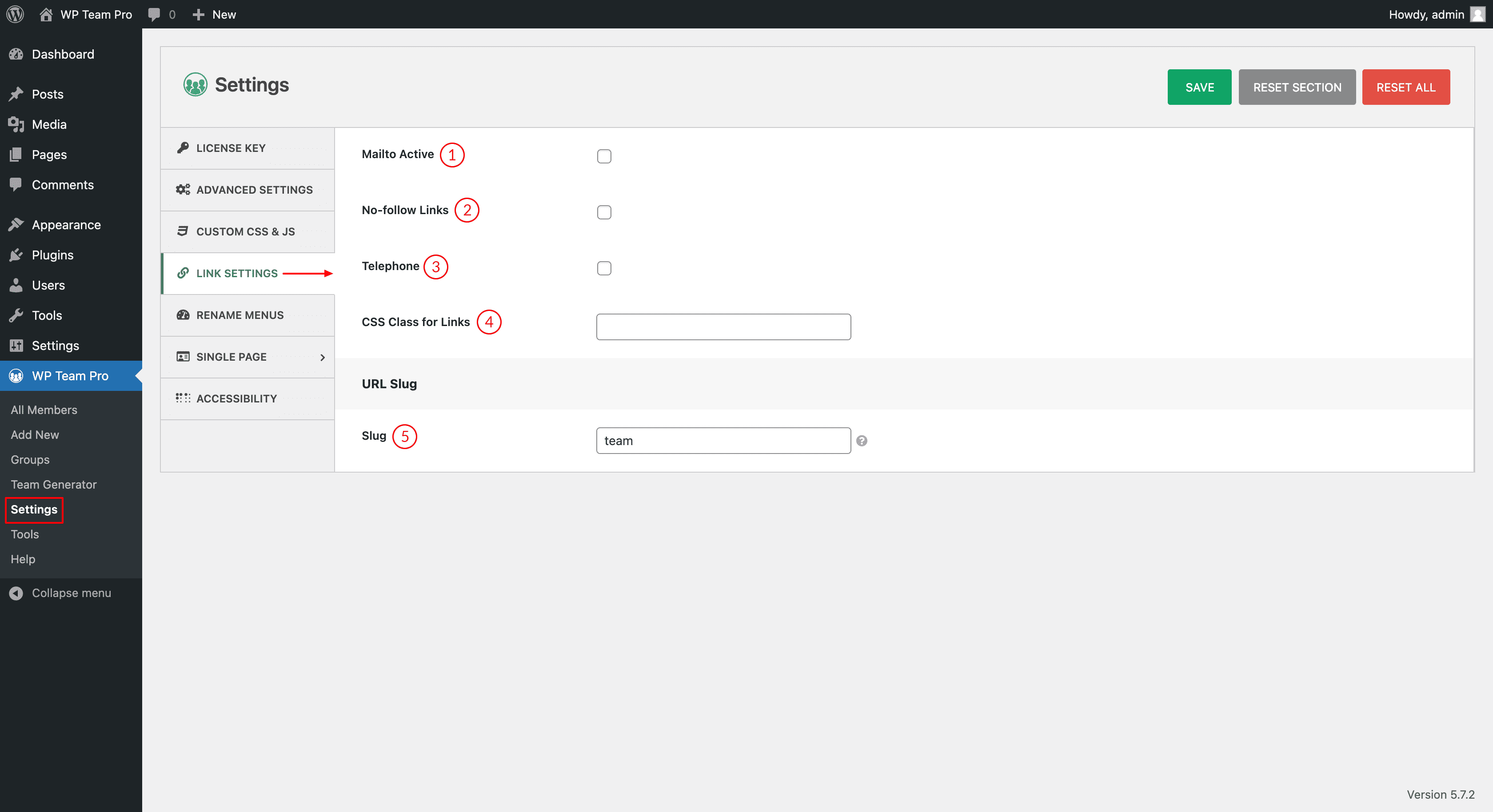Click the Appearance paintbrush icon in sidebar
1493x812 pixels.
tap(16, 225)
